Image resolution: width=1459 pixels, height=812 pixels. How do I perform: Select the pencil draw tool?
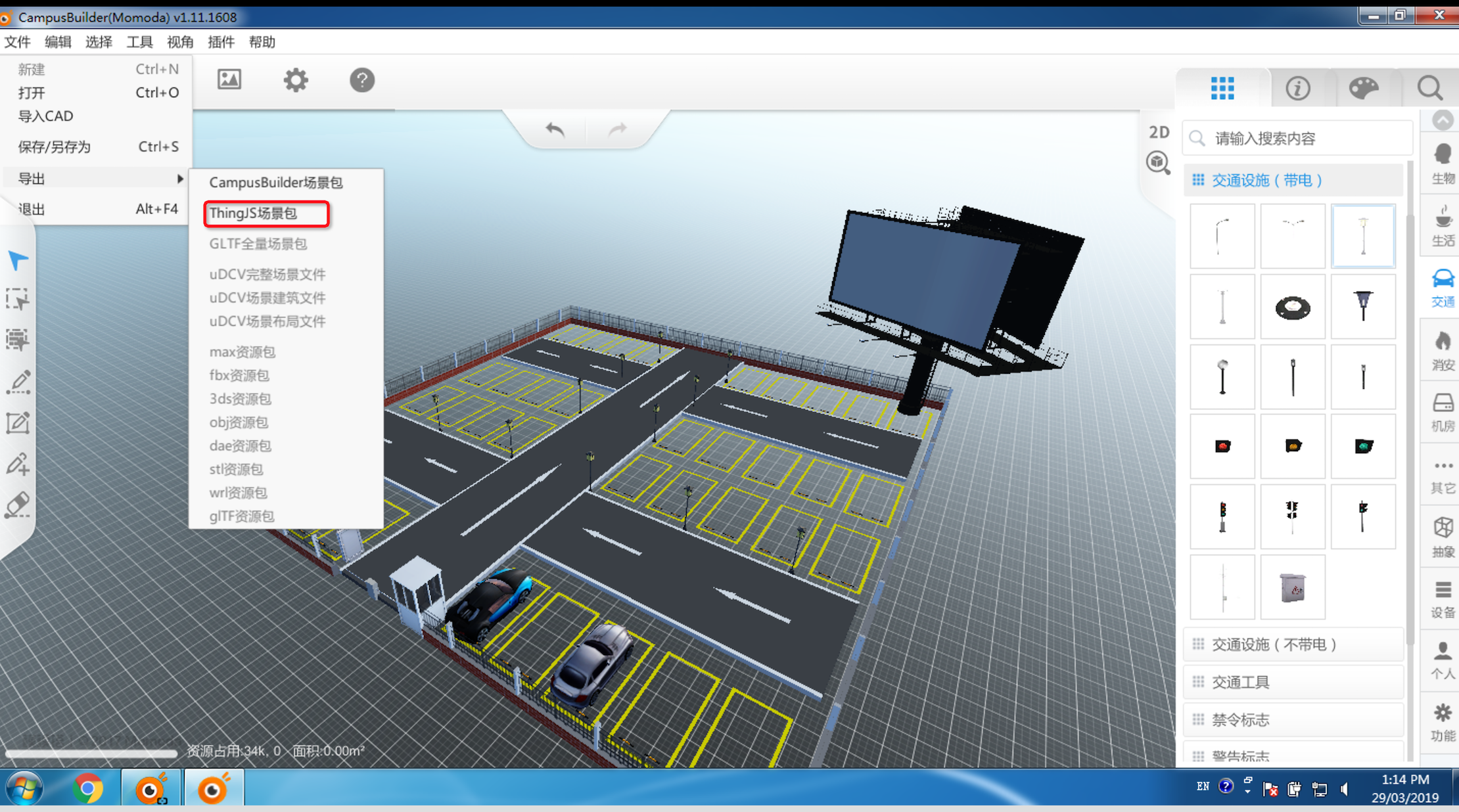18,382
